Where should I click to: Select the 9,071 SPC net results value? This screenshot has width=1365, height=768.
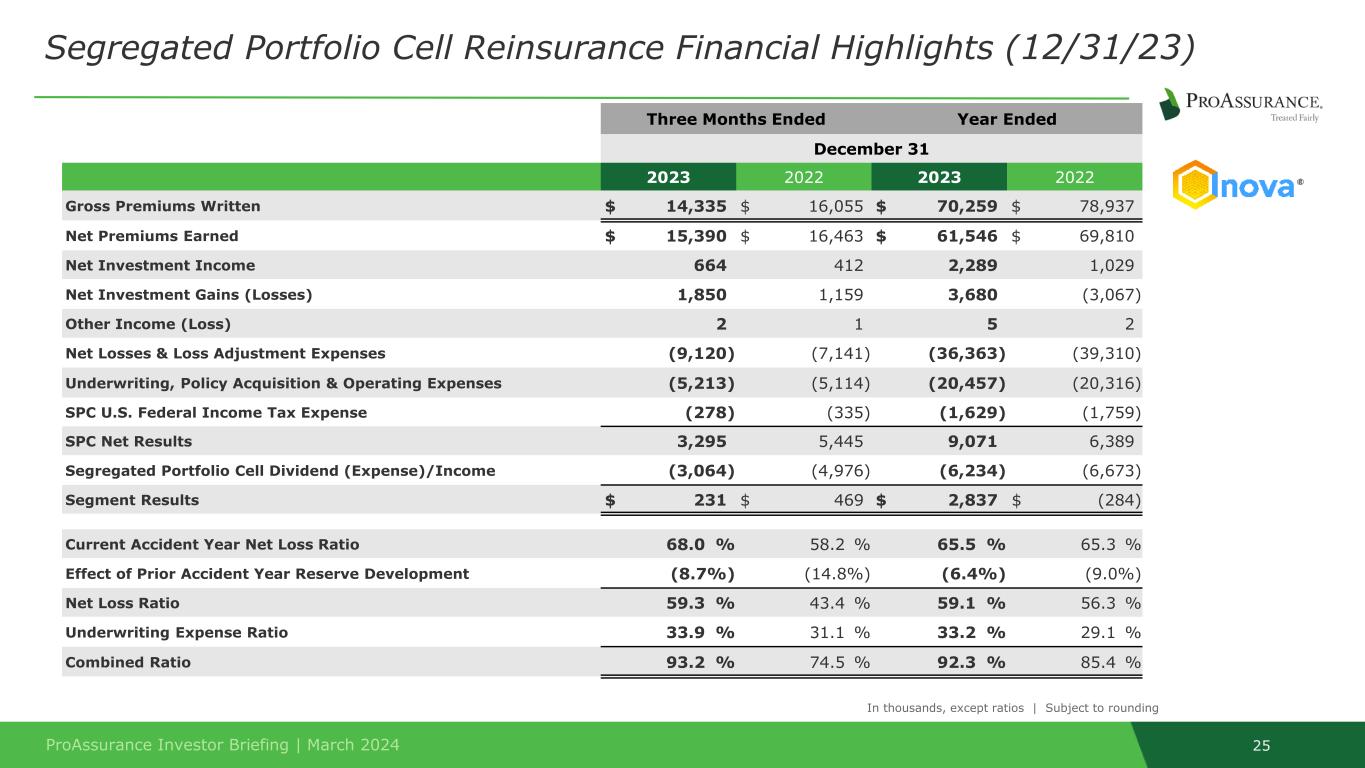pyautogui.click(x=969, y=442)
